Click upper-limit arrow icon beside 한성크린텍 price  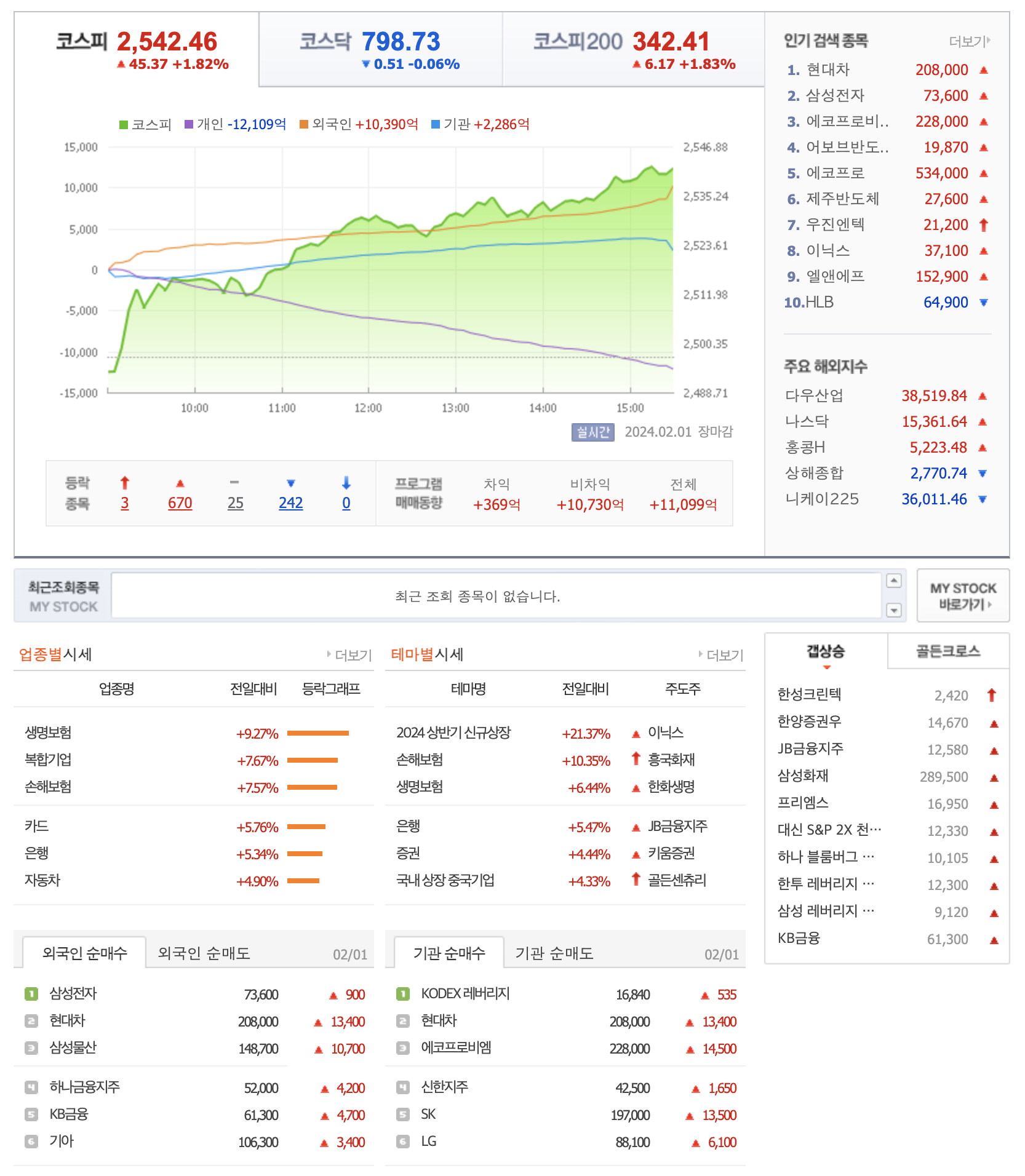(992, 696)
